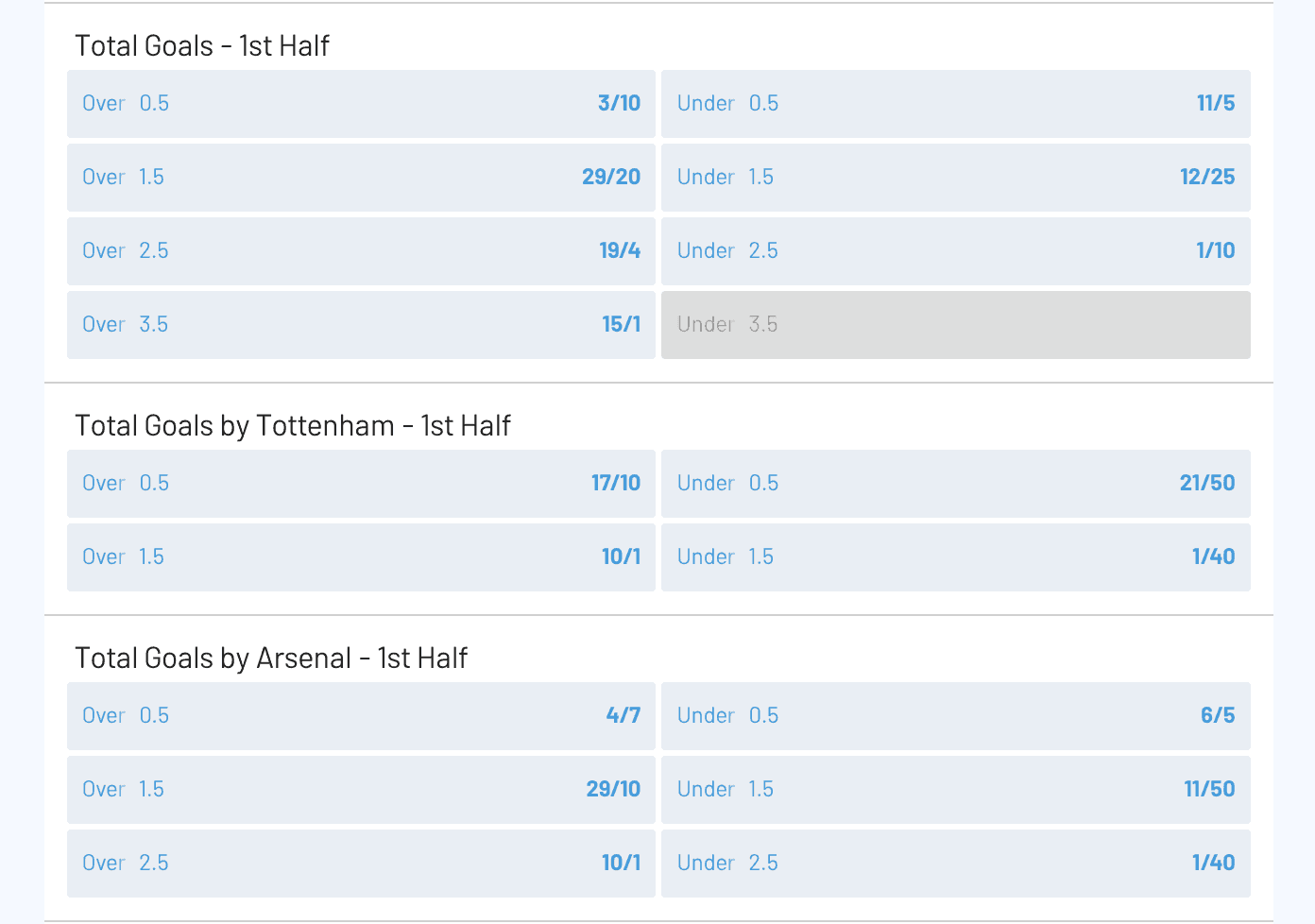Select Arsenal Under 2.5 at 1/40
The image size is (1315, 924).
point(955,863)
